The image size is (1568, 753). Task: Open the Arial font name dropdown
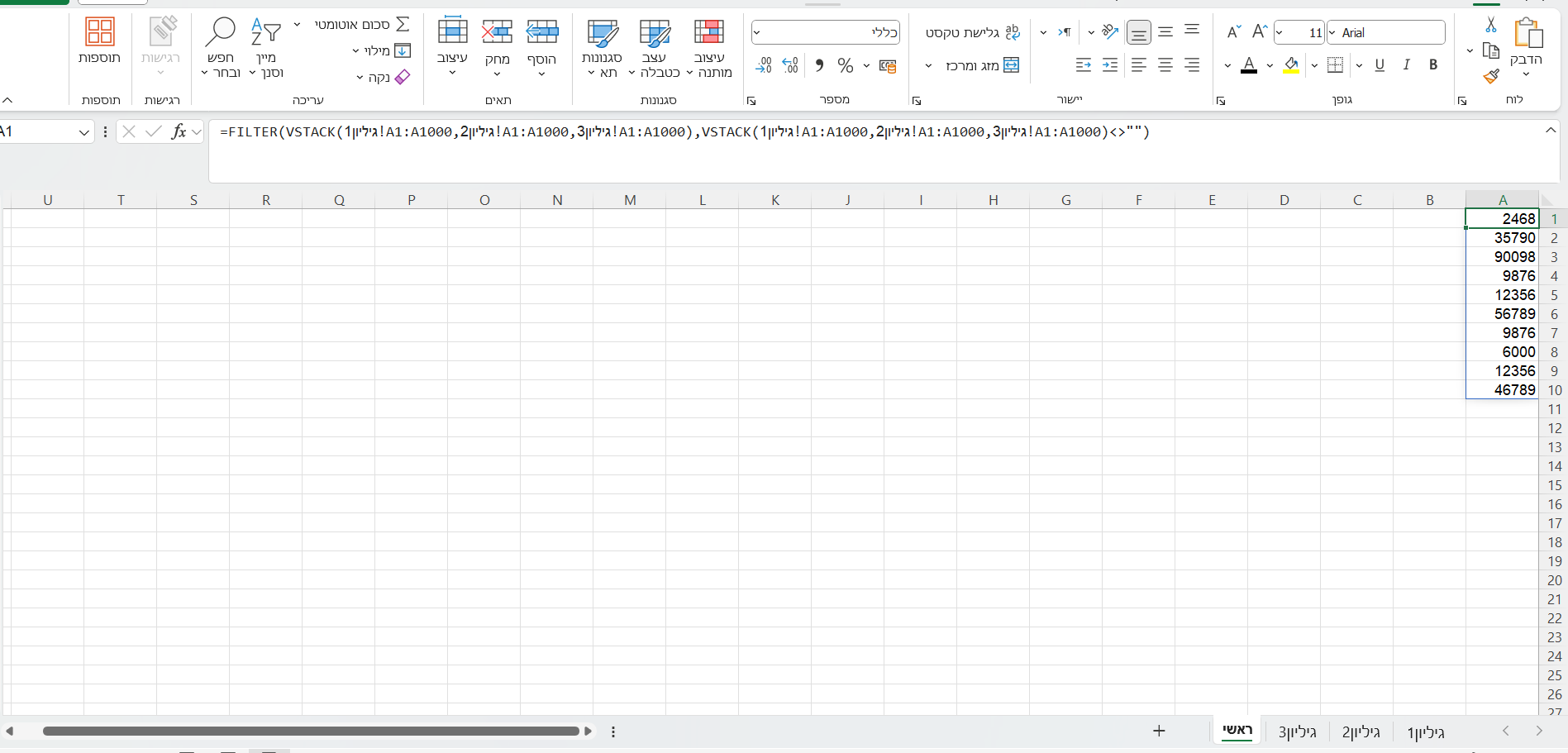tap(1332, 32)
